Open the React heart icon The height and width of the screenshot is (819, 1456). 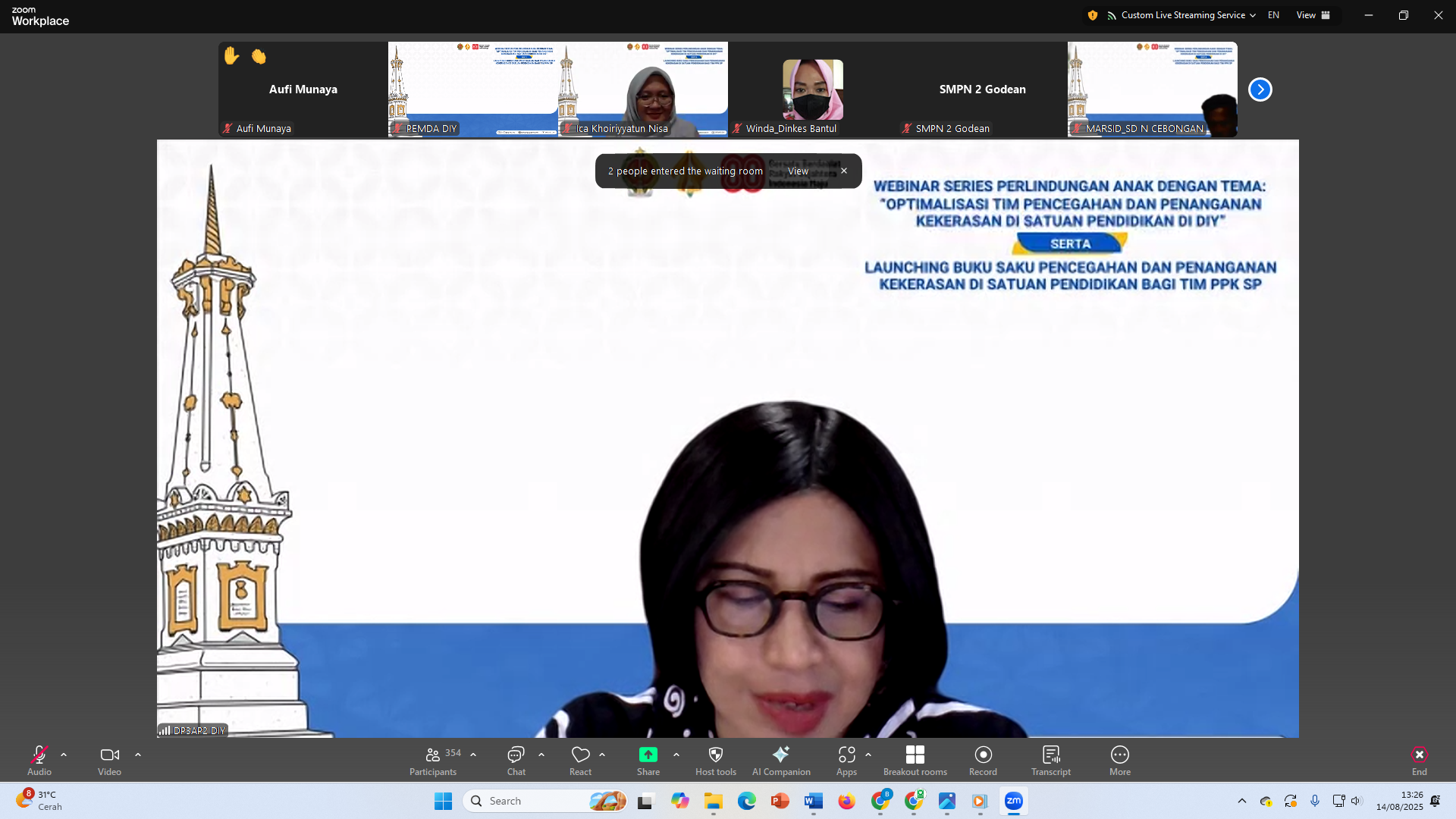click(x=580, y=755)
